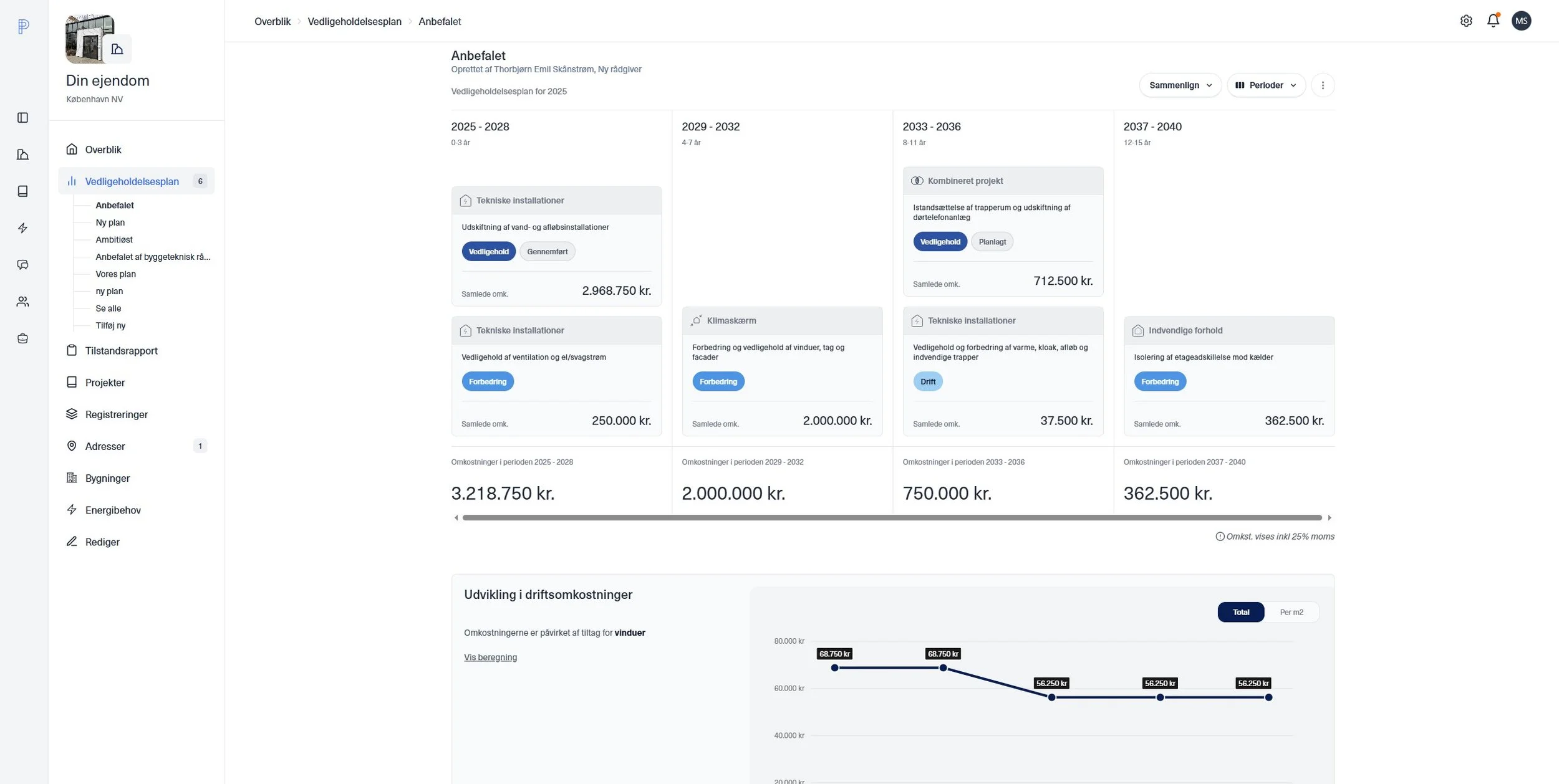The width and height of the screenshot is (1559, 784).
Task: Open the notifications bell
Action: tap(1493, 21)
